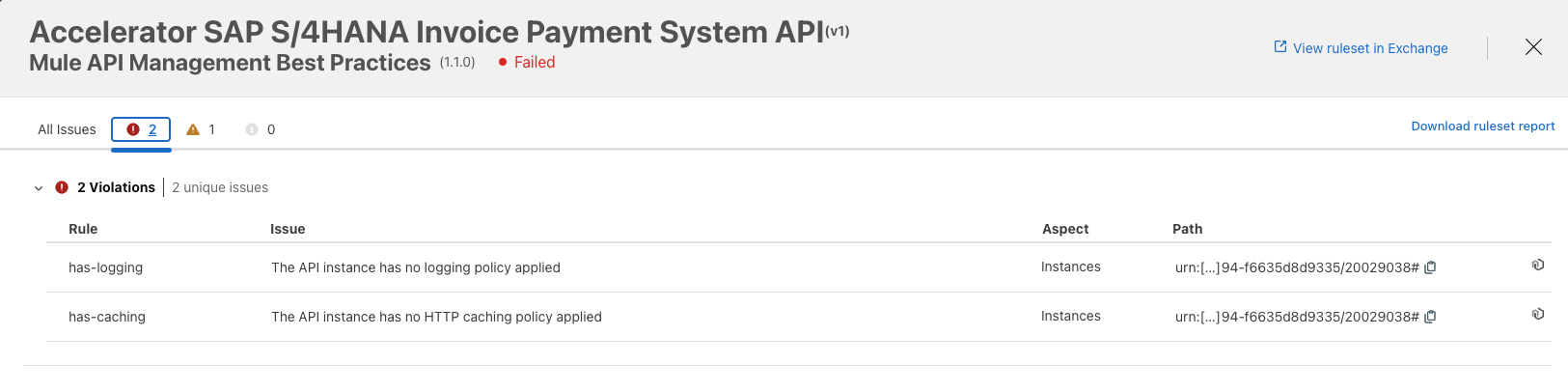
Task: Copy the has-logging row path to clipboard
Action: [x=1430, y=267]
